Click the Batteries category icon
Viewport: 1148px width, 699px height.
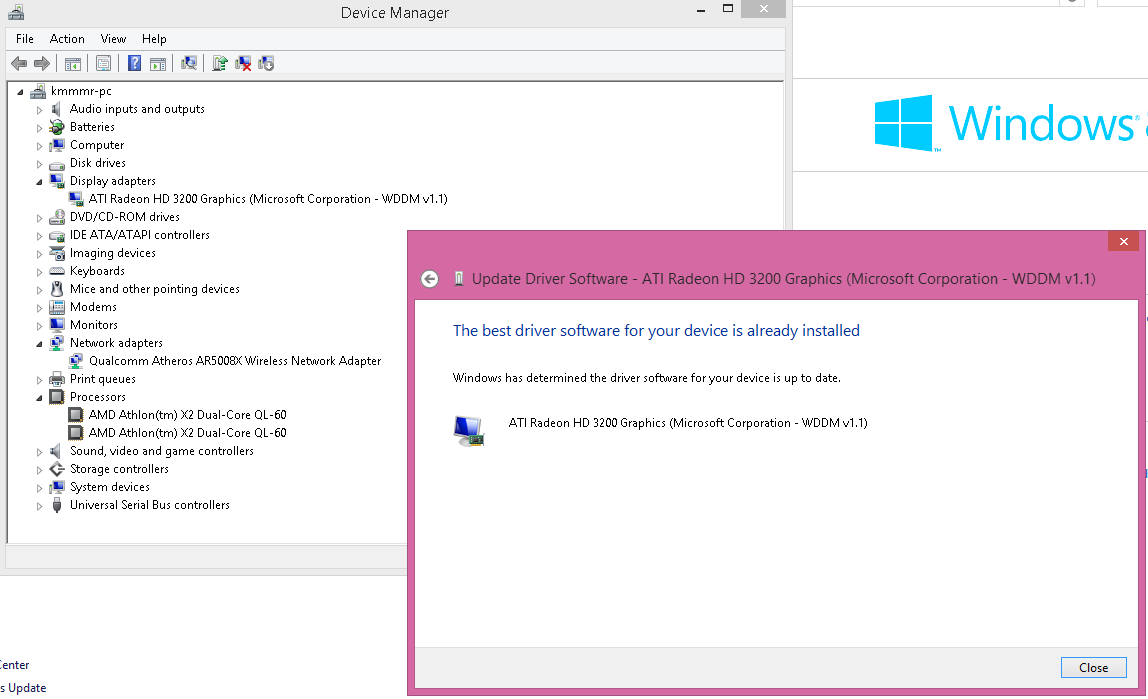click(56, 127)
